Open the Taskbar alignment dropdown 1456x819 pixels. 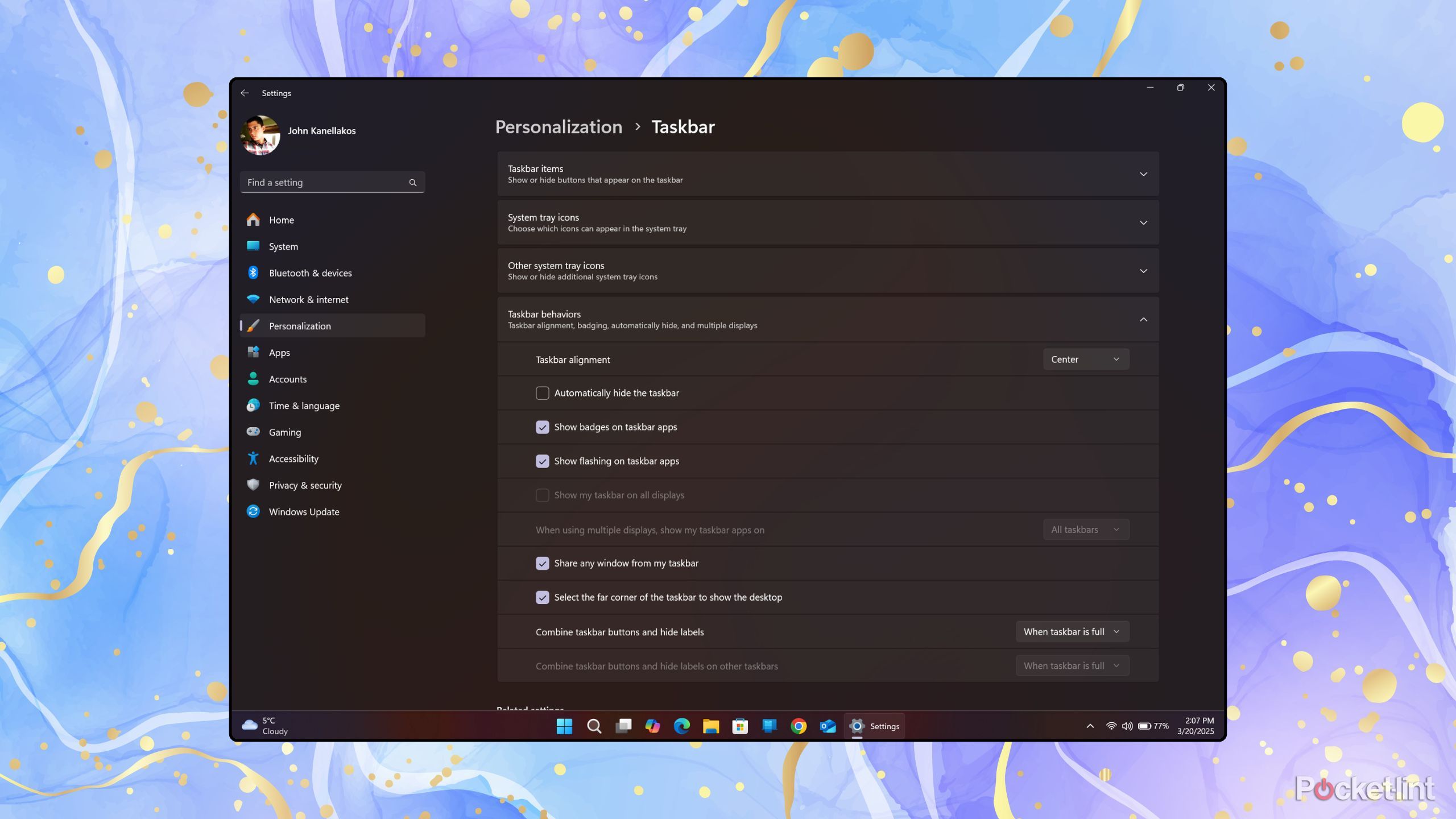pos(1086,359)
